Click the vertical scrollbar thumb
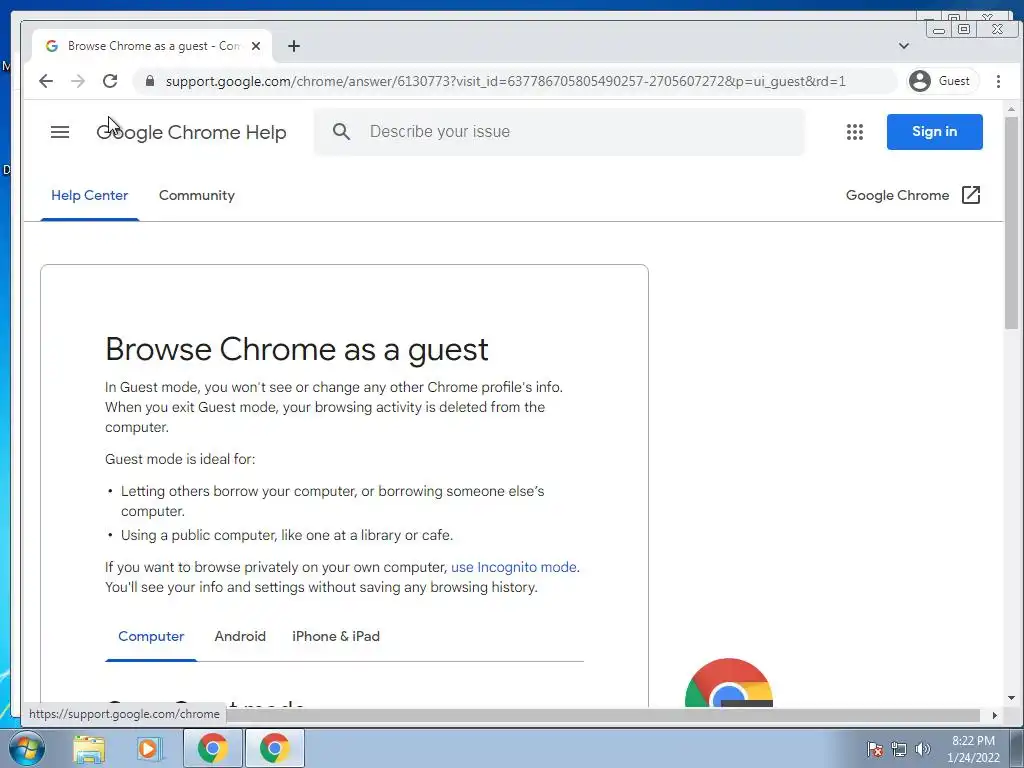The height and width of the screenshot is (768, 1024). coord(1011,223)
